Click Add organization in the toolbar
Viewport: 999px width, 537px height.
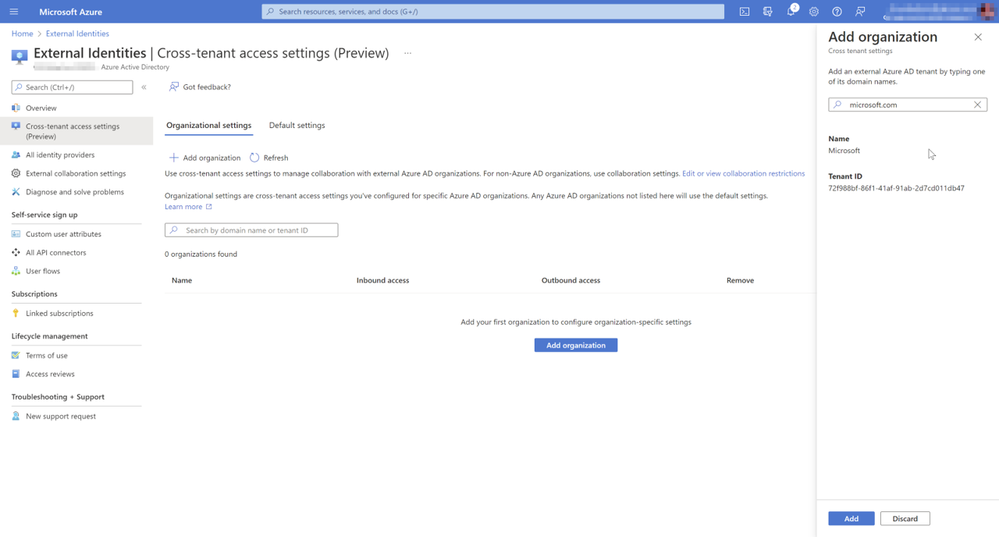[x=205, y=157]
